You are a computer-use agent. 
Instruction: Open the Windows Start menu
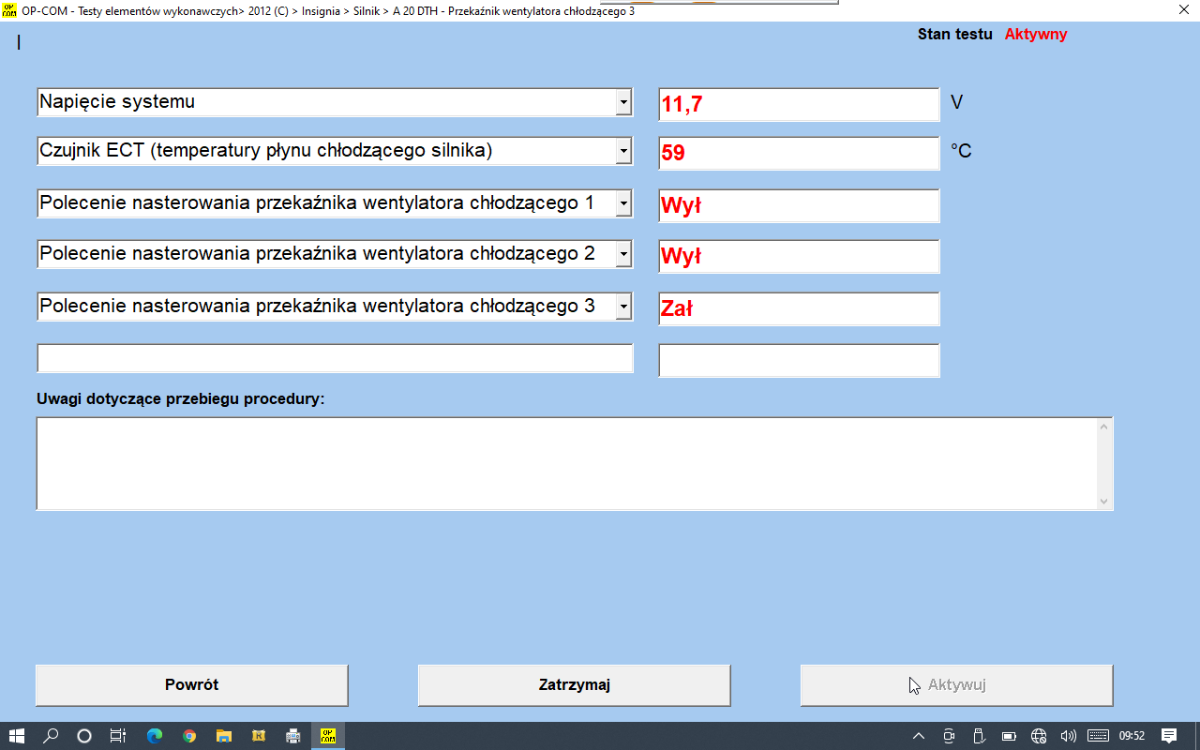[x=17, y=736]
